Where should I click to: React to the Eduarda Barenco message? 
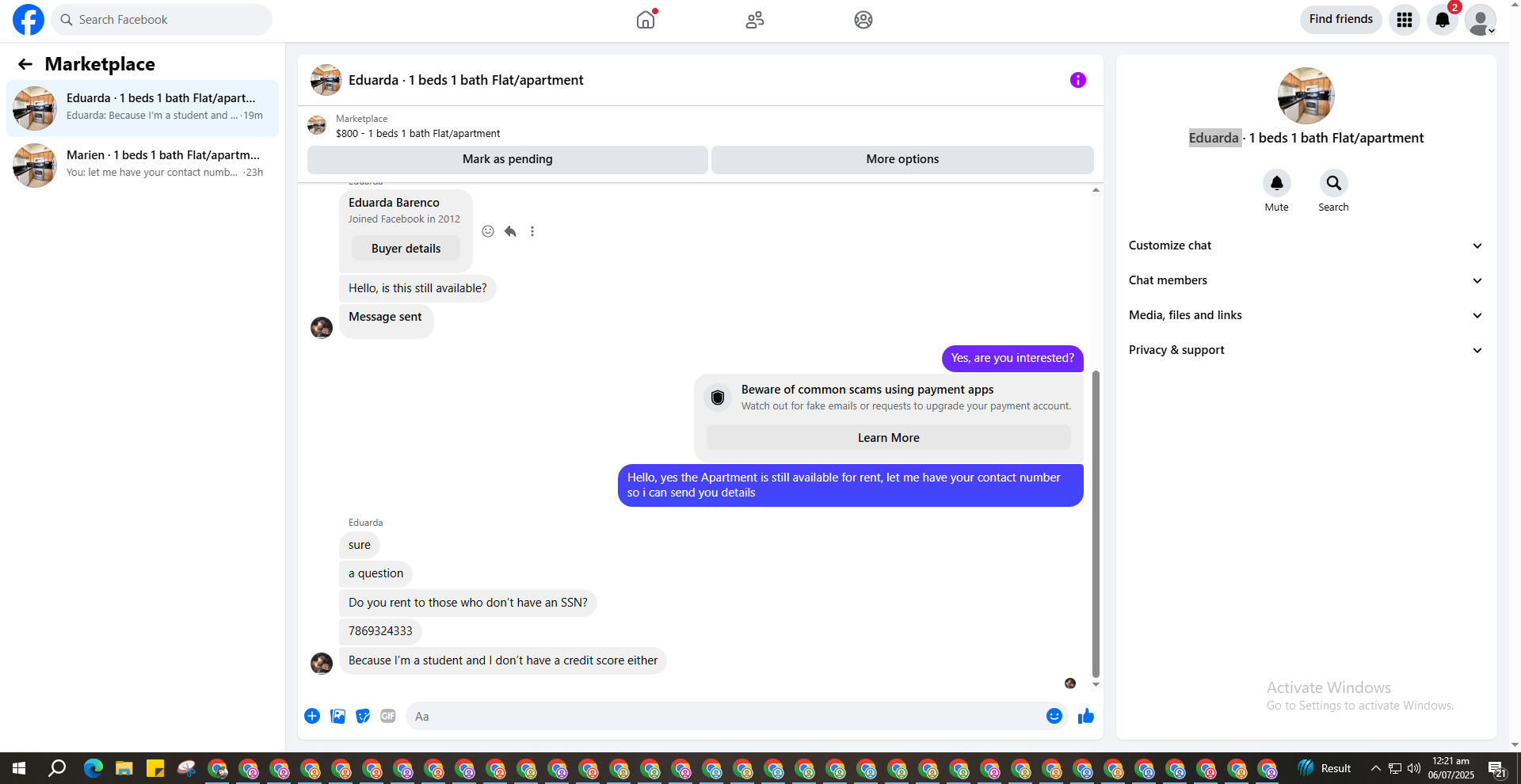[488, 231]
